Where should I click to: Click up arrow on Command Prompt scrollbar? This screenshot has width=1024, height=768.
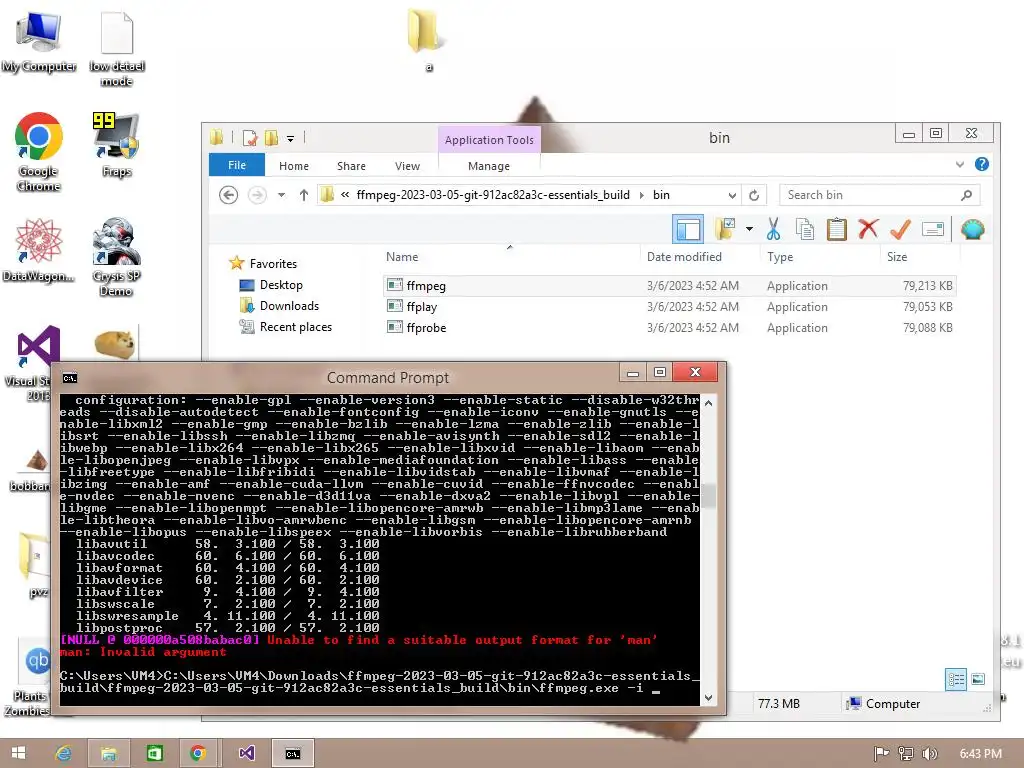pos(708,404)
